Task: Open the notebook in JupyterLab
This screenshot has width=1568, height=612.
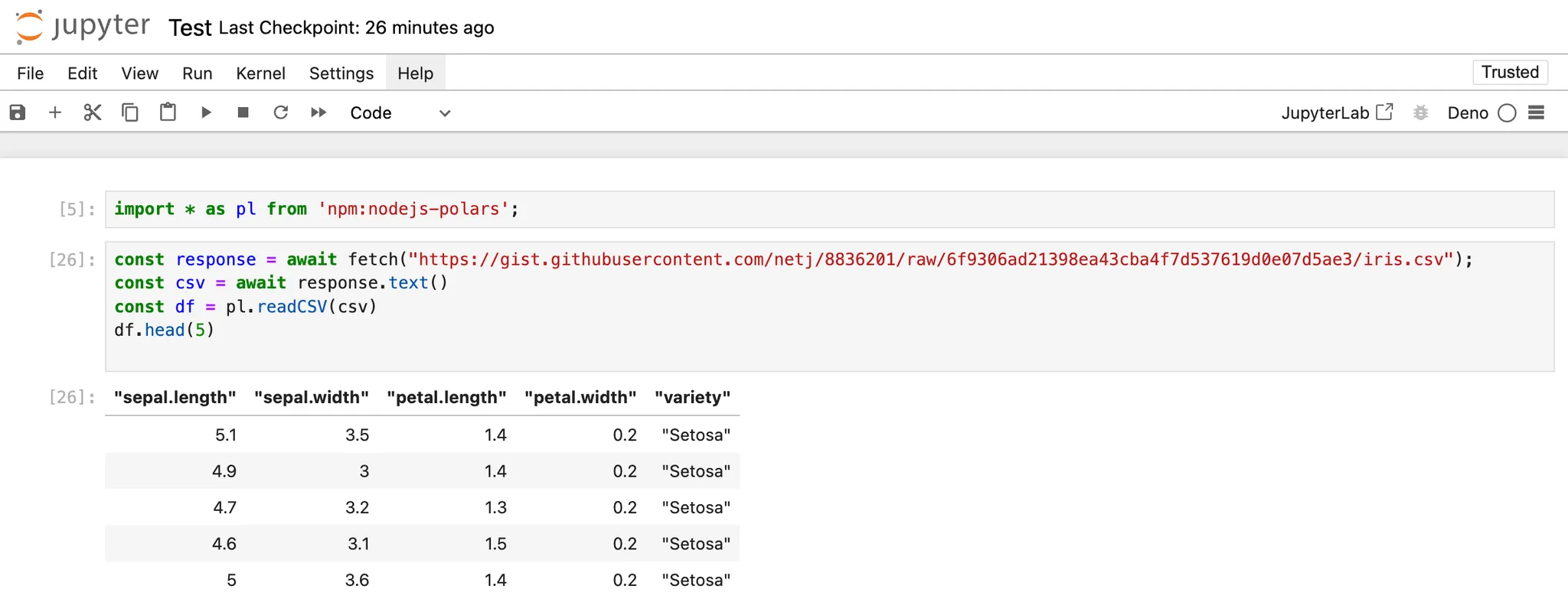Action: (x=1336, y=112)
